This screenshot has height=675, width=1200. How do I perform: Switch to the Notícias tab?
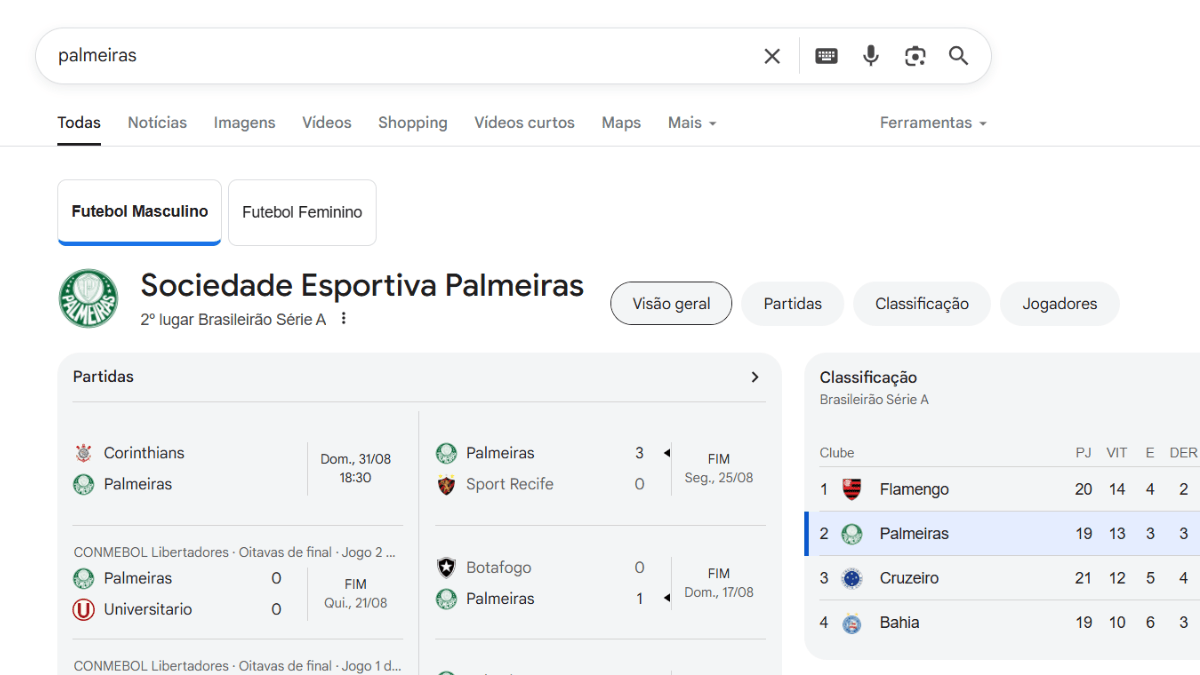157,123
